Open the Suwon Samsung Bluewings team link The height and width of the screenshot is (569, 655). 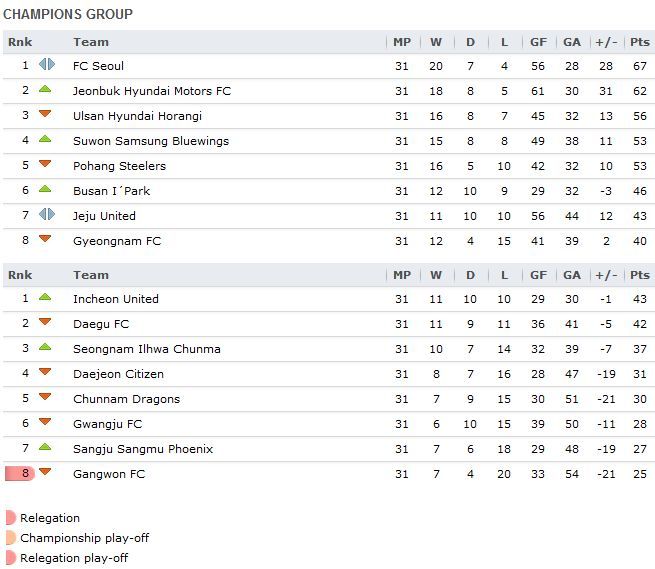point(151,141)
